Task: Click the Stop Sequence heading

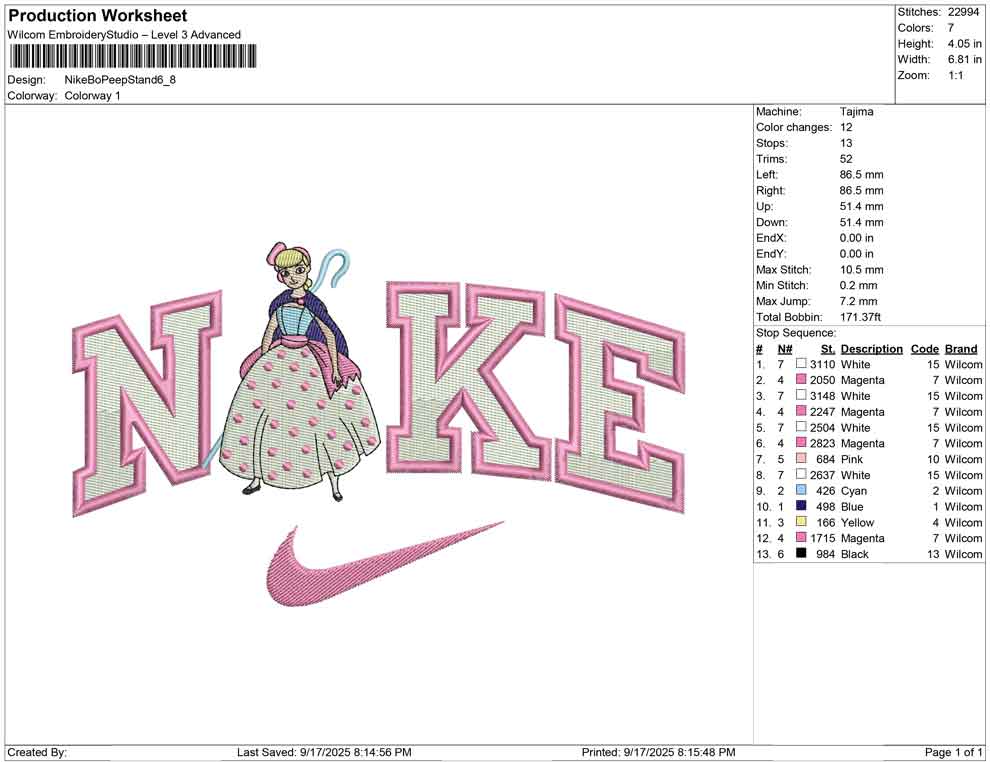Action: [796, 332]
